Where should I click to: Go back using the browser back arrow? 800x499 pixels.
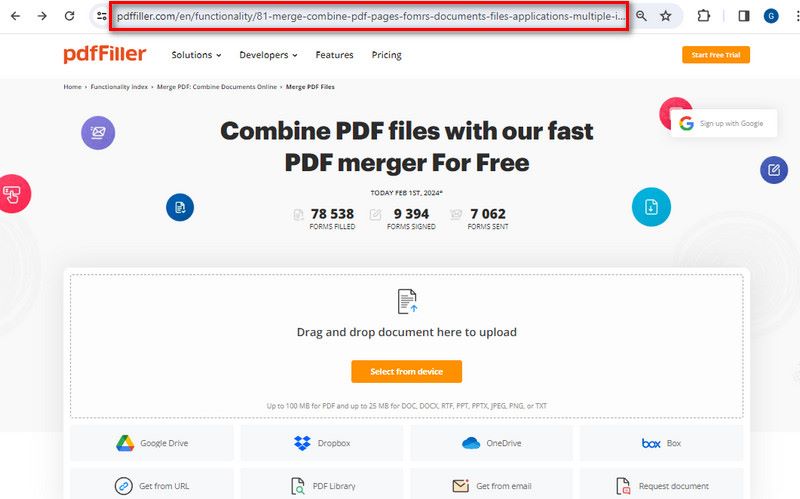point(15,16)
